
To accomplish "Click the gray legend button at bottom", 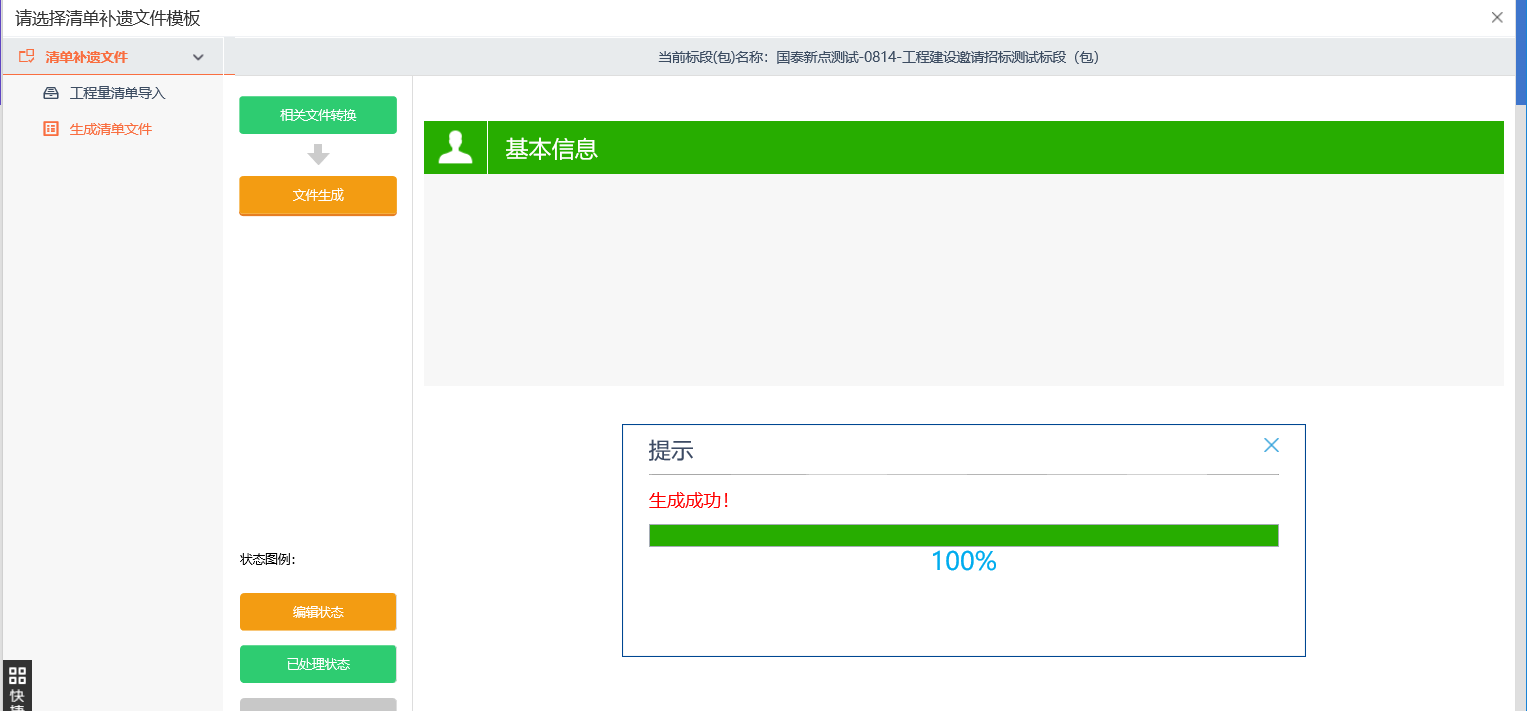I will pyautogui.click(x=318, y=704).
